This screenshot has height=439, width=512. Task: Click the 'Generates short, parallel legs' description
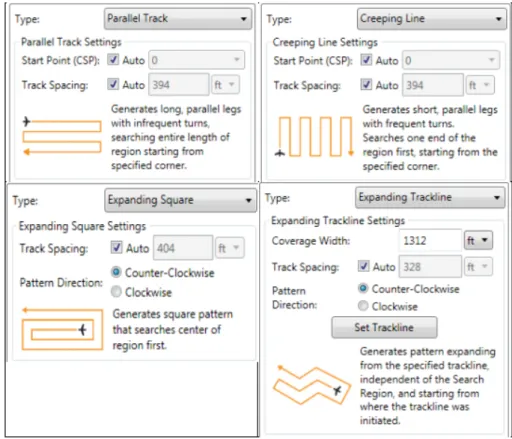[x=430, y=138]
